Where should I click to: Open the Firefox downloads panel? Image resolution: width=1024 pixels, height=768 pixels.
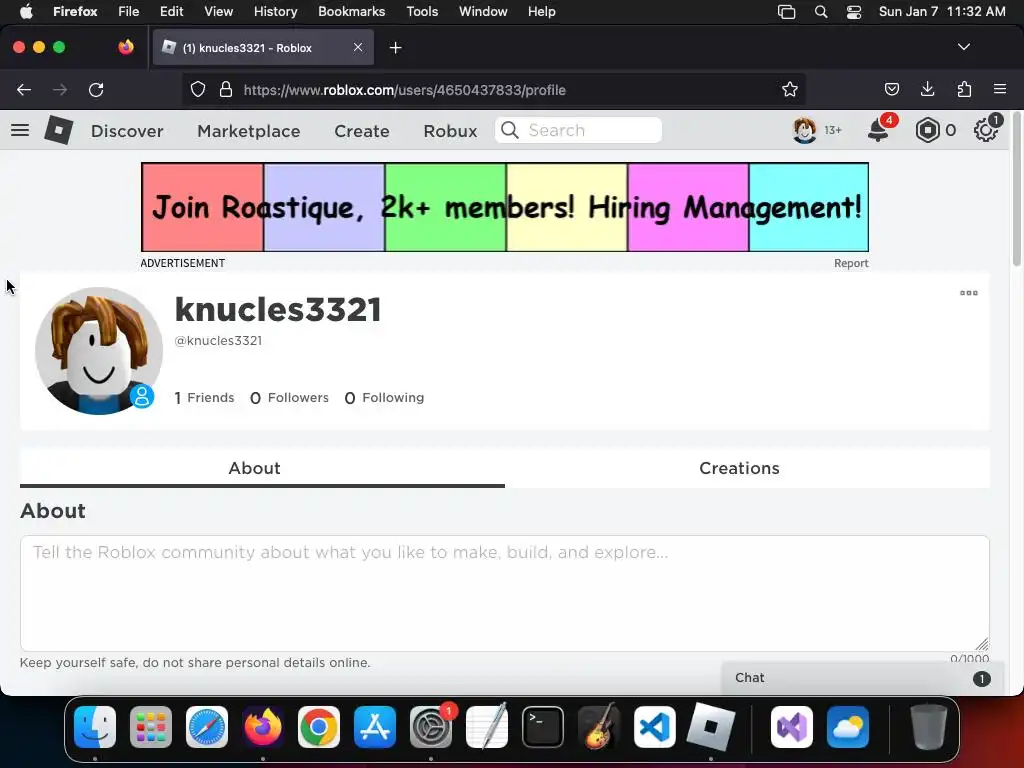[x=927, y=89]
